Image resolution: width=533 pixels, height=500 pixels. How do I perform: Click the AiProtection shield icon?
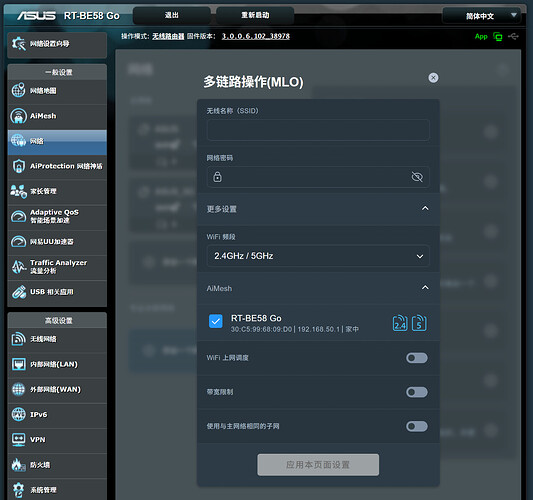[18, 166]
